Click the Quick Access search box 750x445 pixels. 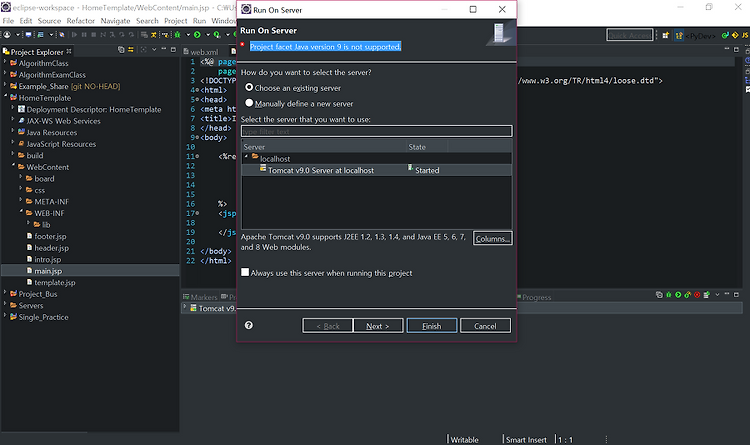point(629,35)
